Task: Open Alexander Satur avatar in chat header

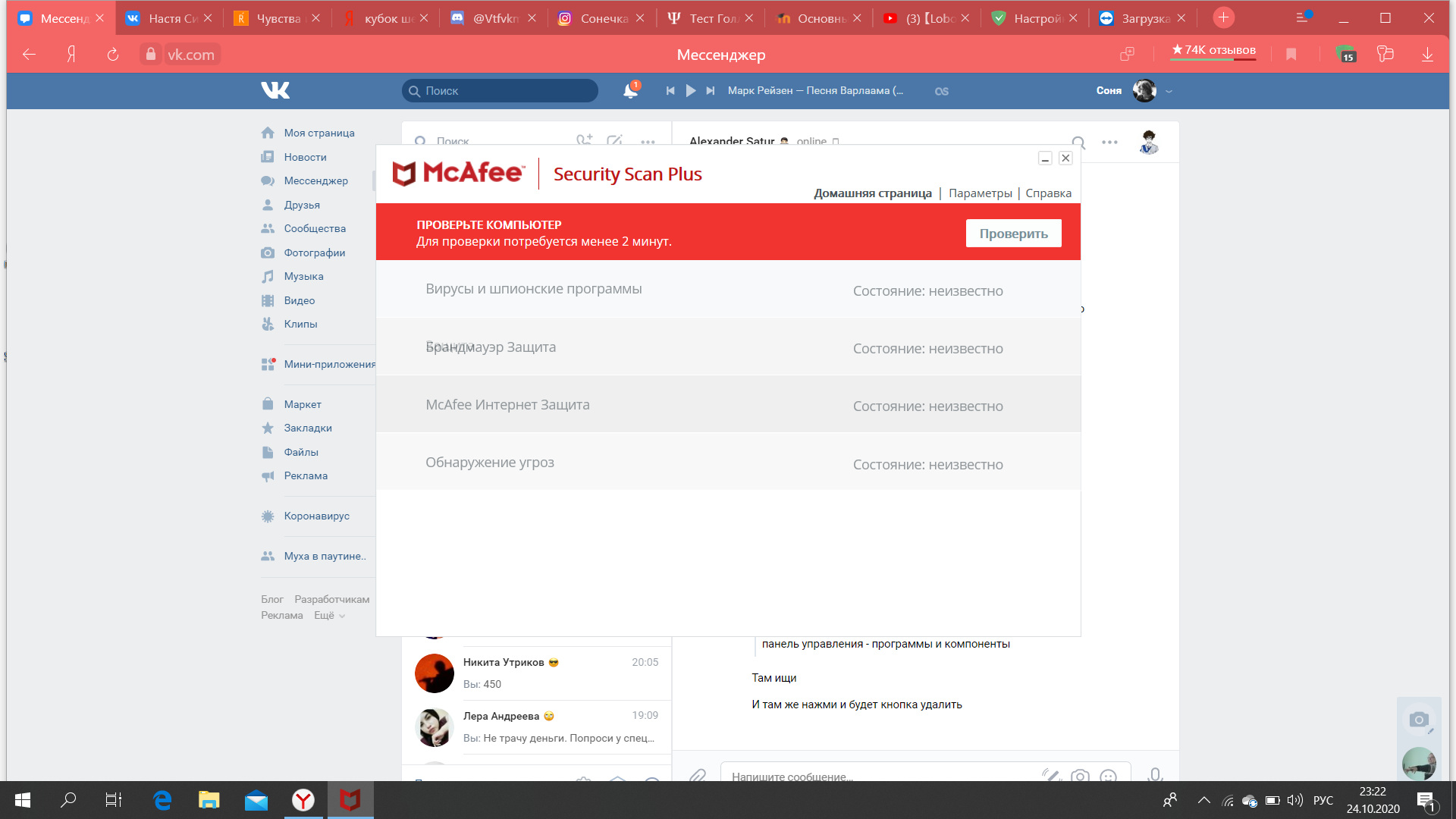Action: point(1149,142)
